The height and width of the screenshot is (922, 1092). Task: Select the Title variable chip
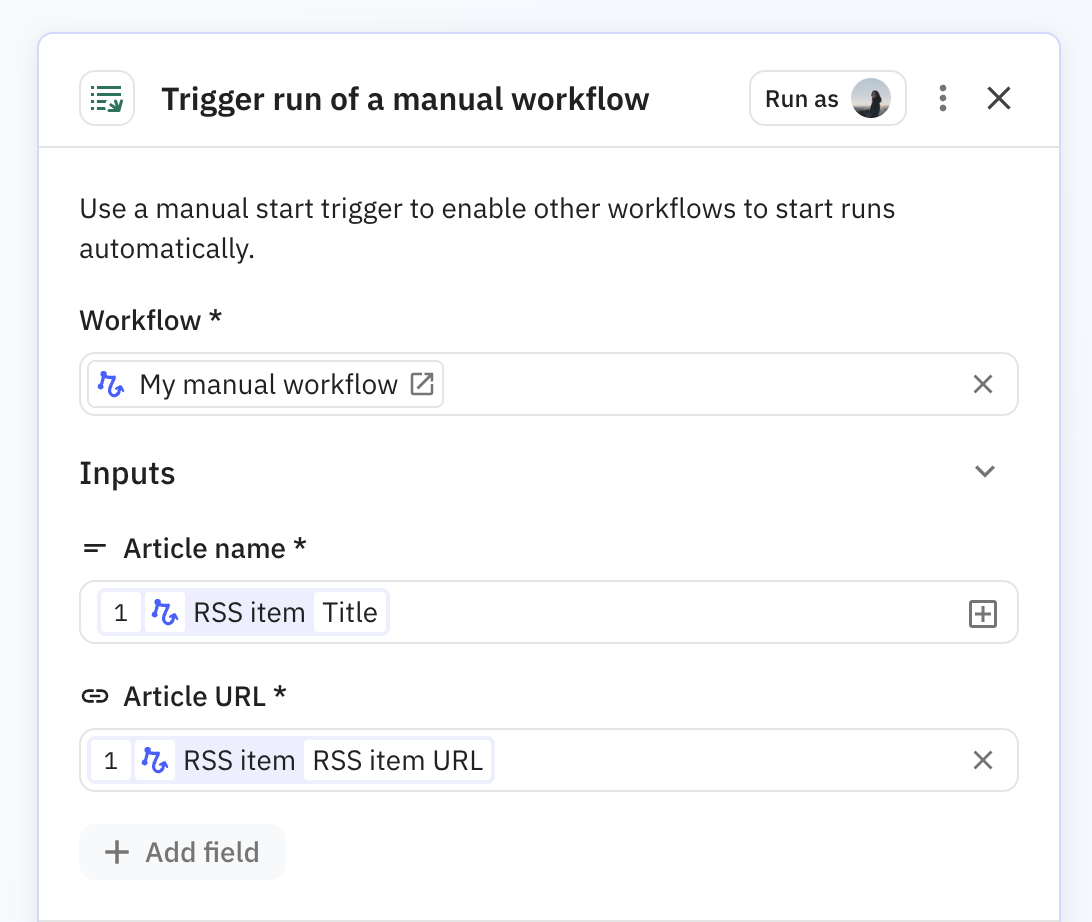click(350, 612)
